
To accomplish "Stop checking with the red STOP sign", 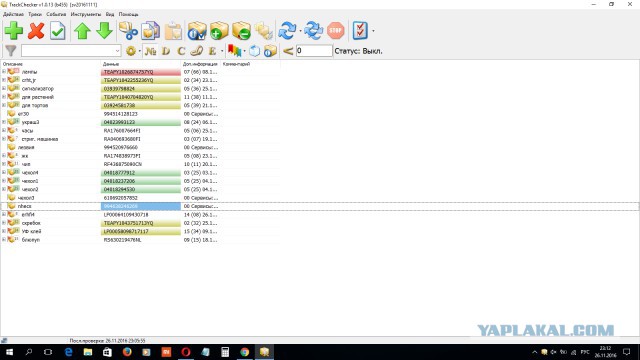I will 336,31.
